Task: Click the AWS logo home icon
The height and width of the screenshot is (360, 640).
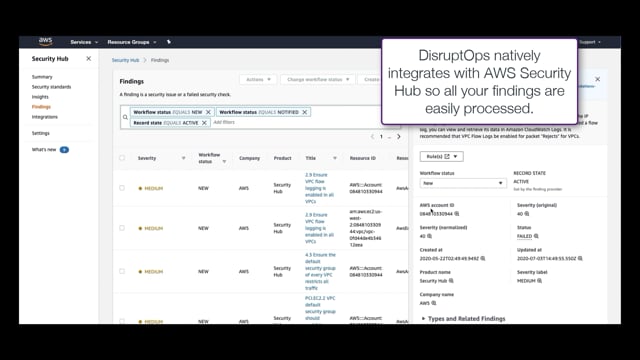Action: coord(45,41)
